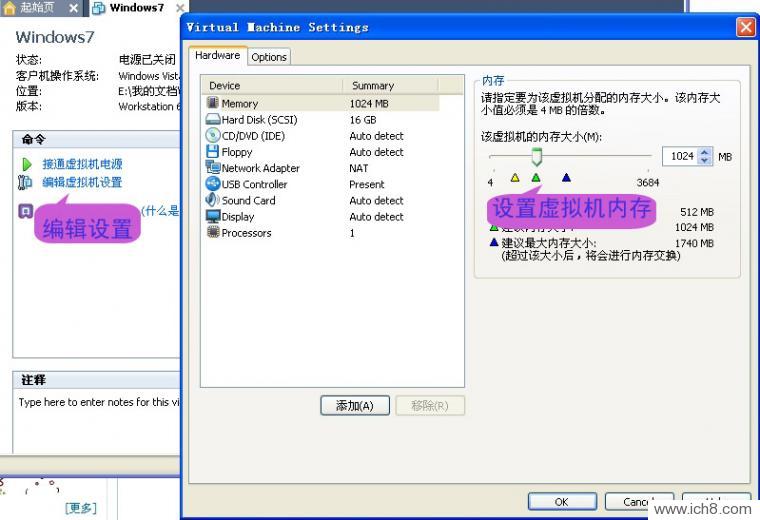Close the Windows7 tab

(179, 8)
